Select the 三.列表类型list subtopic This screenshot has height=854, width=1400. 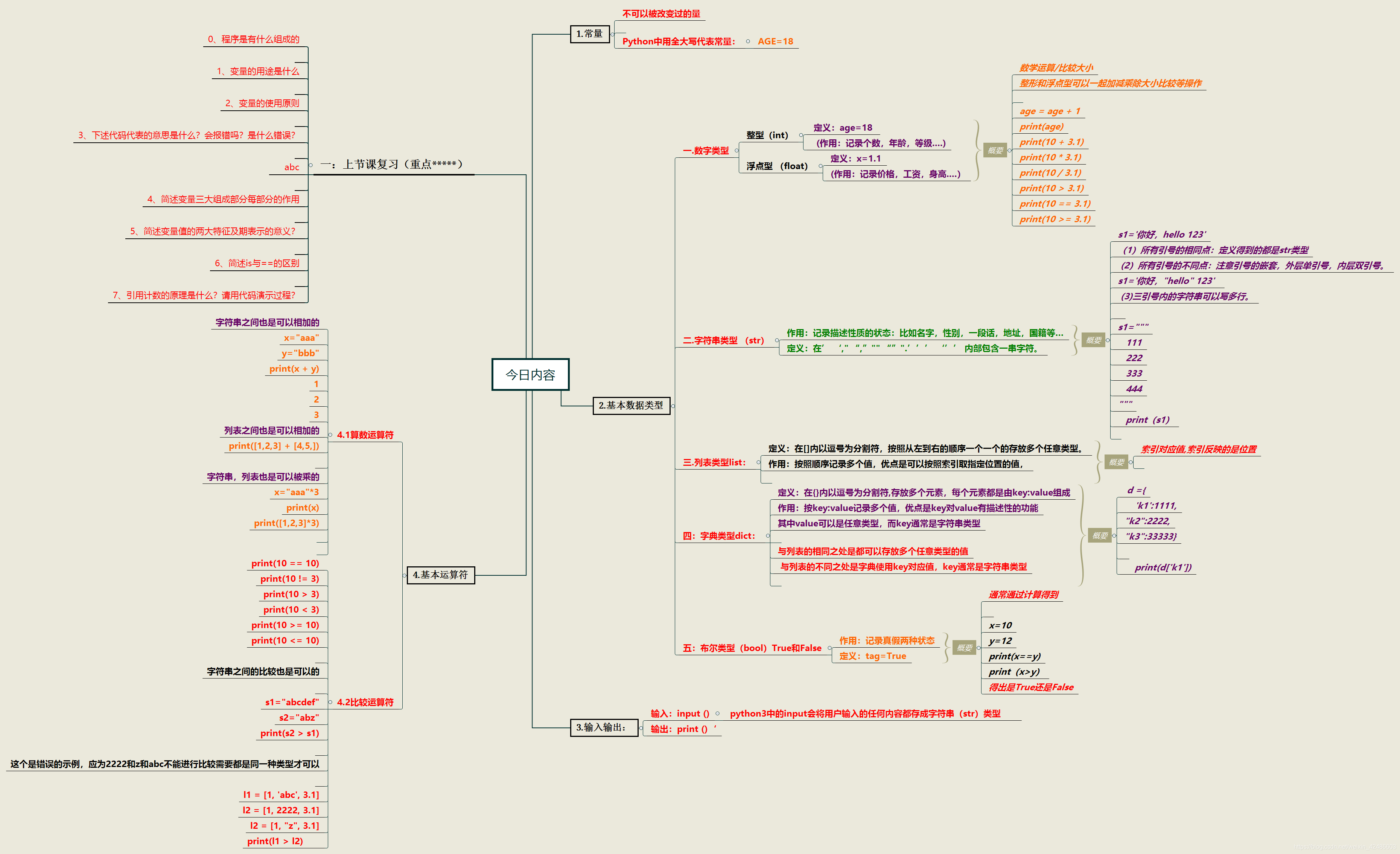coord(714,462)
